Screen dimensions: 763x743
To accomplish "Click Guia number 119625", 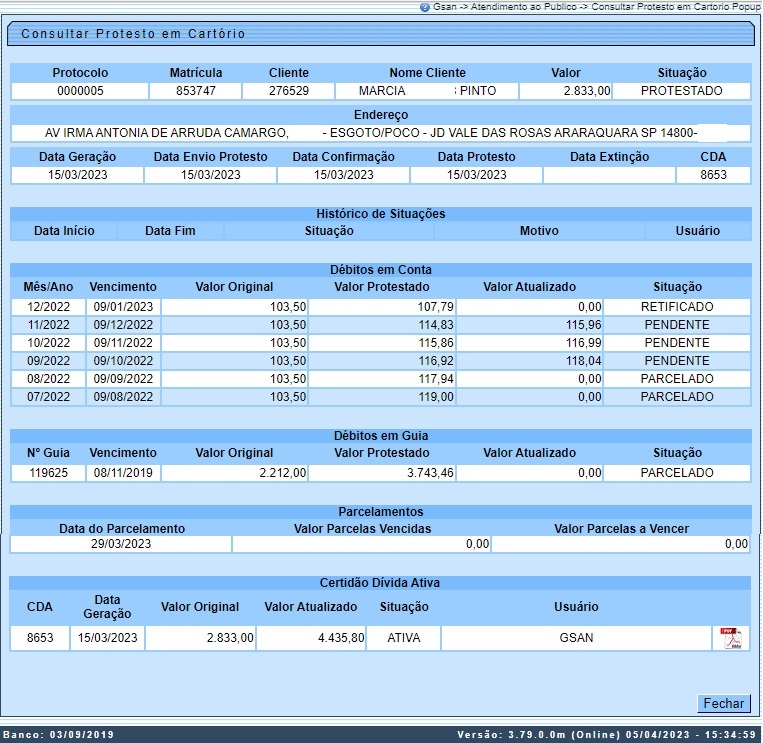I will point(48,473).
